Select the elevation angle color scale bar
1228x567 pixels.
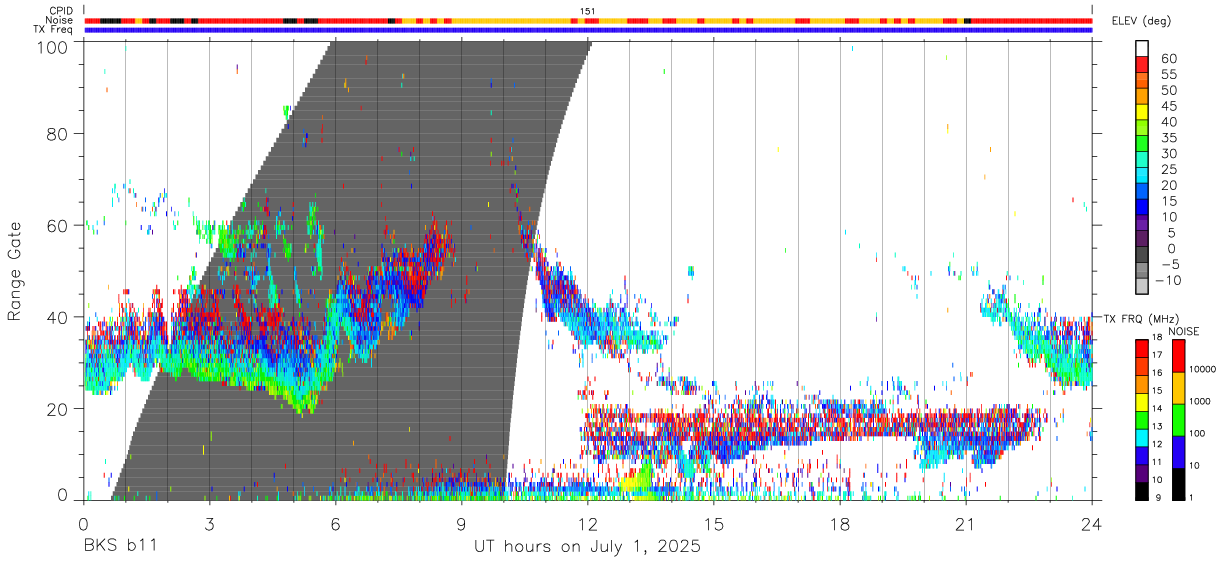[x=1142, y=168]
